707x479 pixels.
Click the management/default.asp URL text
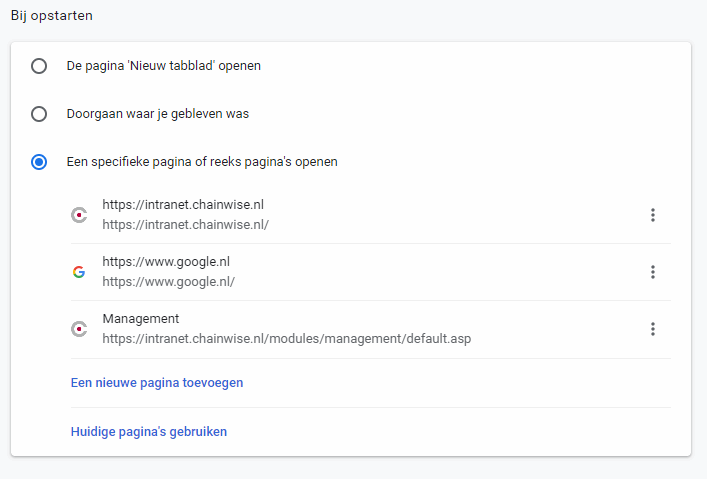coord(286,339)
